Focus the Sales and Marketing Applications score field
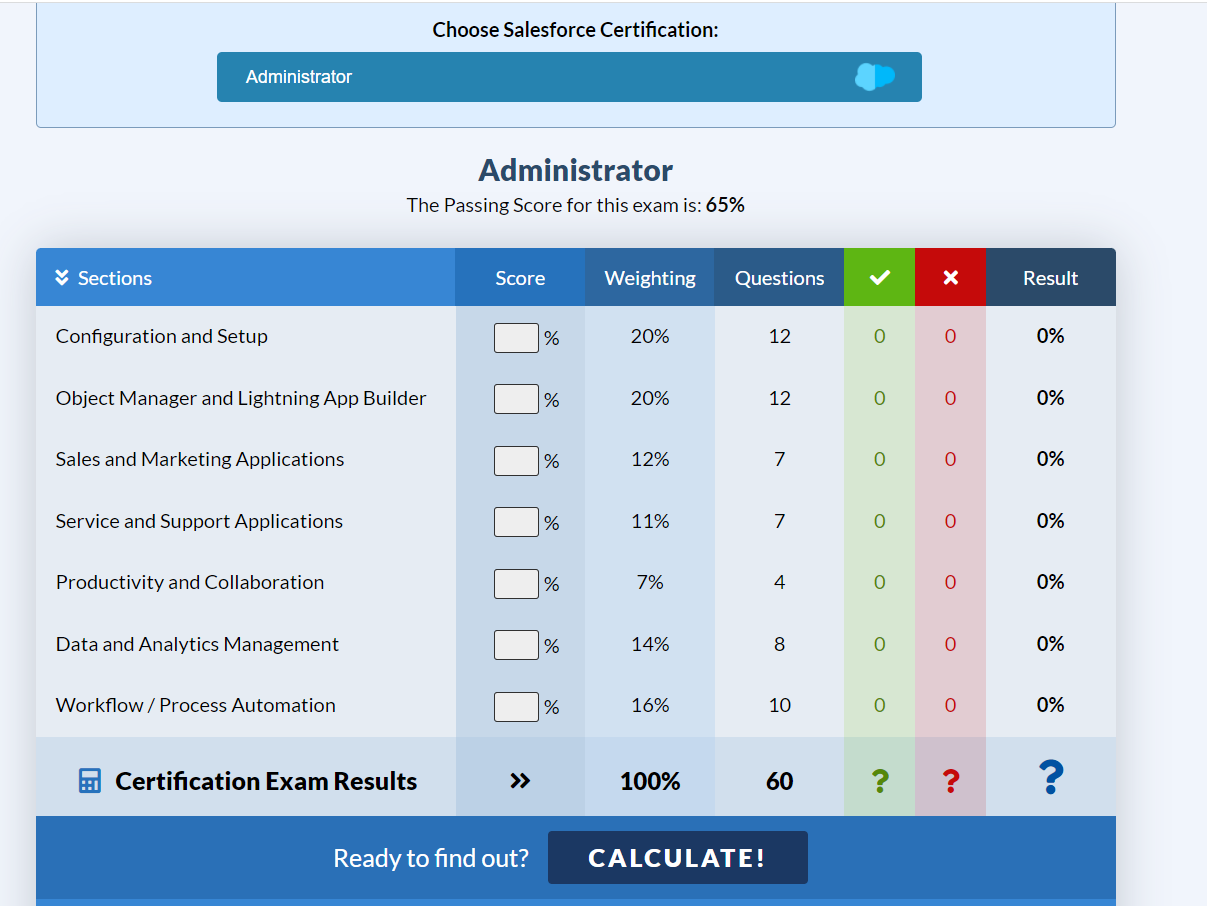The image size is (1207, 906). coord(516,461)
